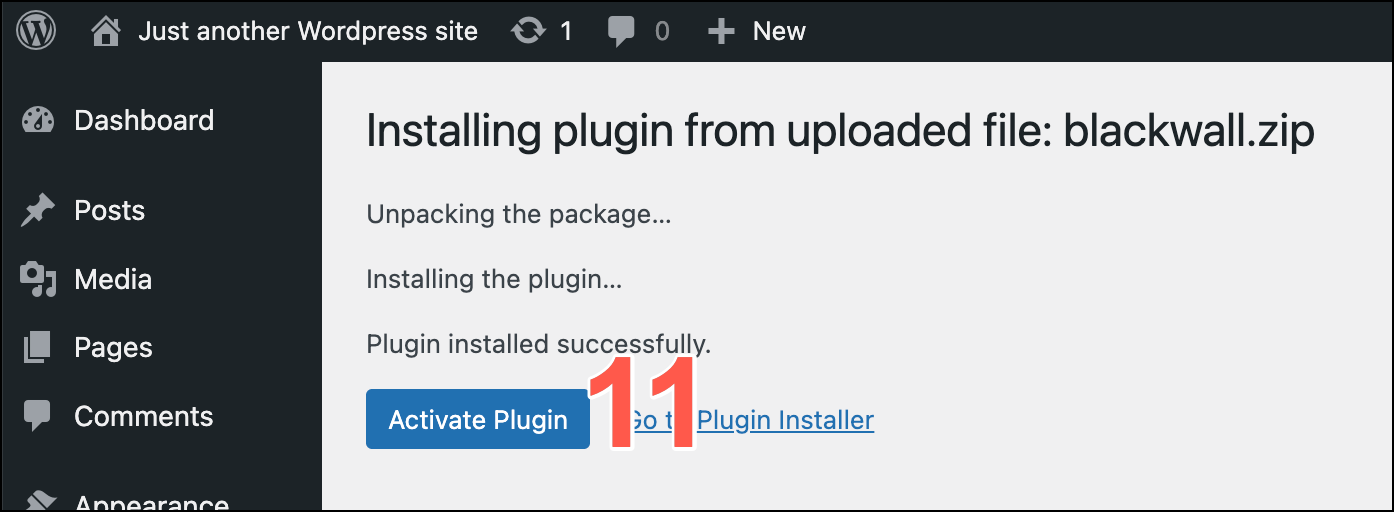This screenshot has height=512, width=1394.
Task: Click the plus icon beside New
Action: pyautogui.click(x=721, y=32)
